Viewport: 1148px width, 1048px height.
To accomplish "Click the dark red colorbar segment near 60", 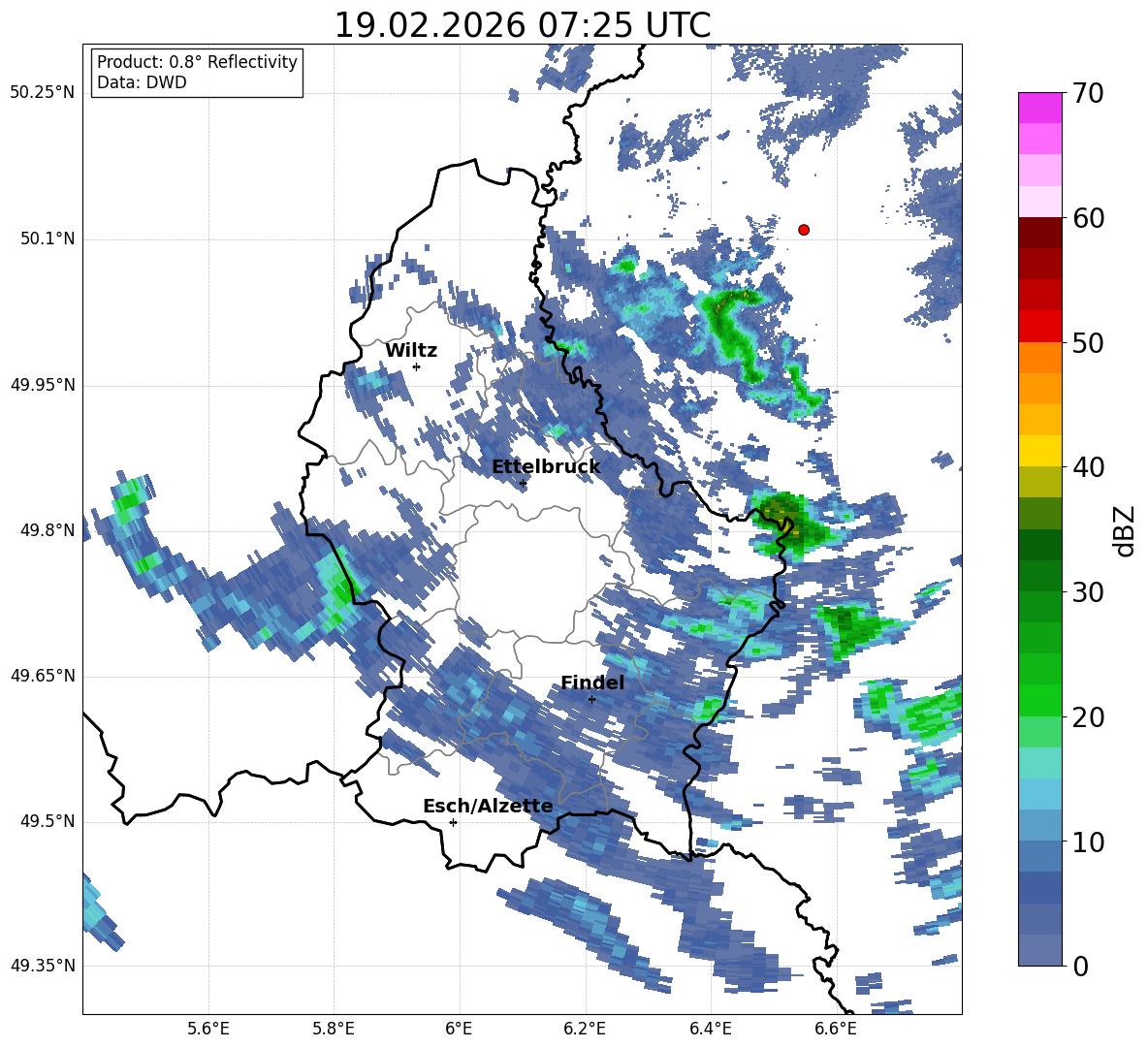I will click(1039, 233).
